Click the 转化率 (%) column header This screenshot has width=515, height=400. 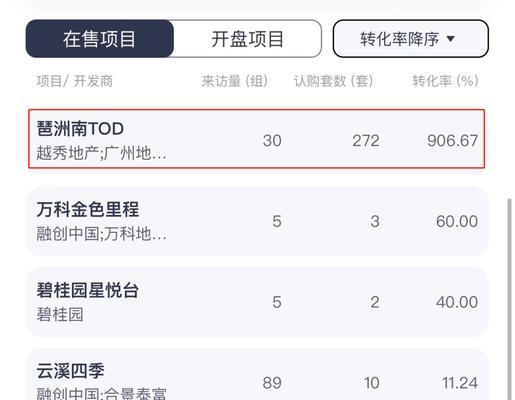pyautogui.click(x=445, y=81)
